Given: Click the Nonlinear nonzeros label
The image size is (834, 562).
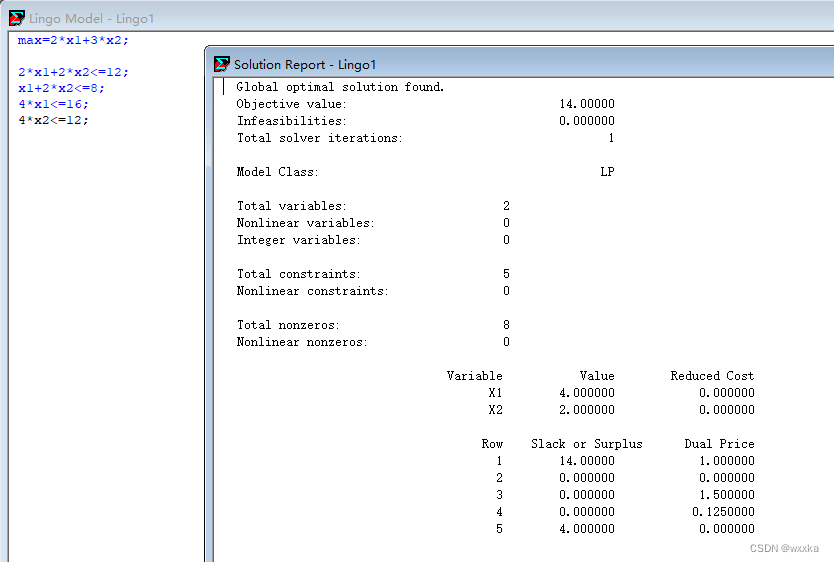Looking at the screenshot, I should [302, 342].
